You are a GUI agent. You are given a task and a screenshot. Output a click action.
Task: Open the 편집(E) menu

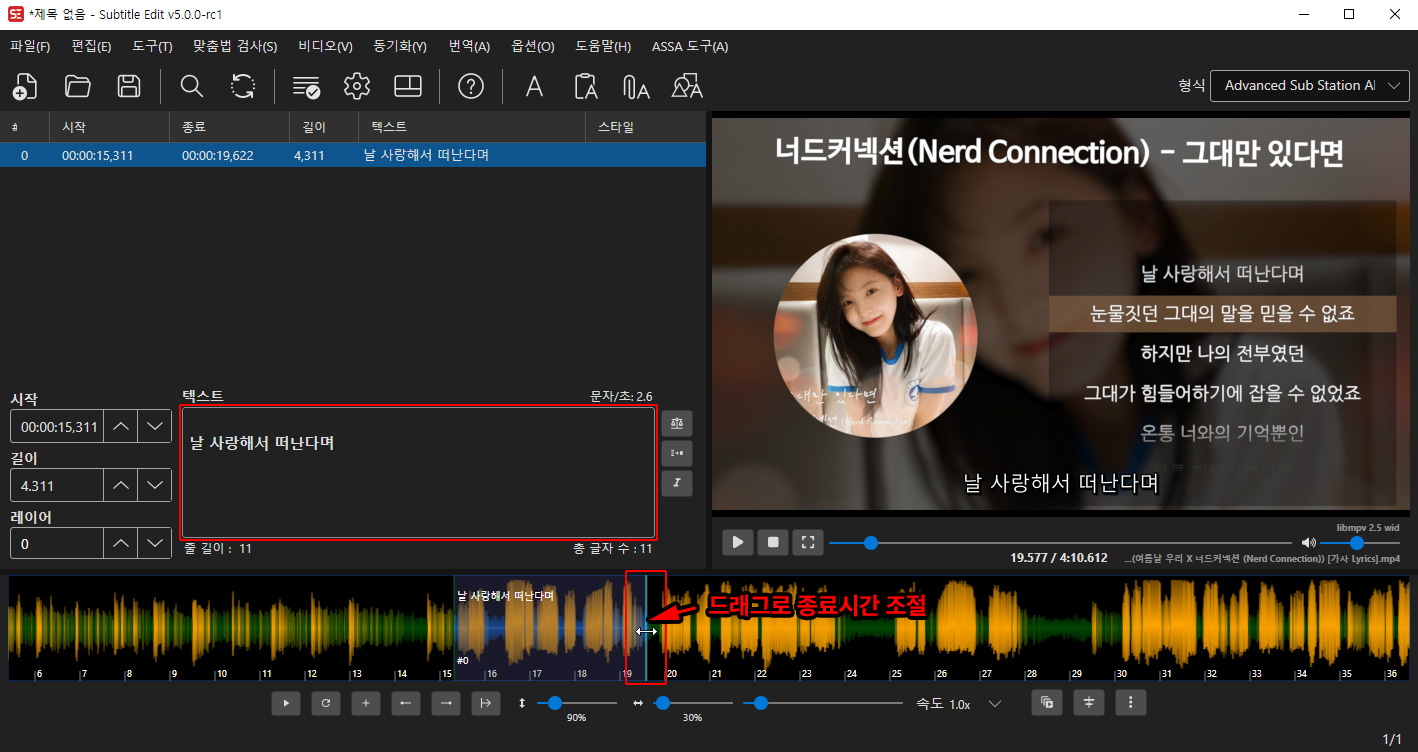(91, 46)
